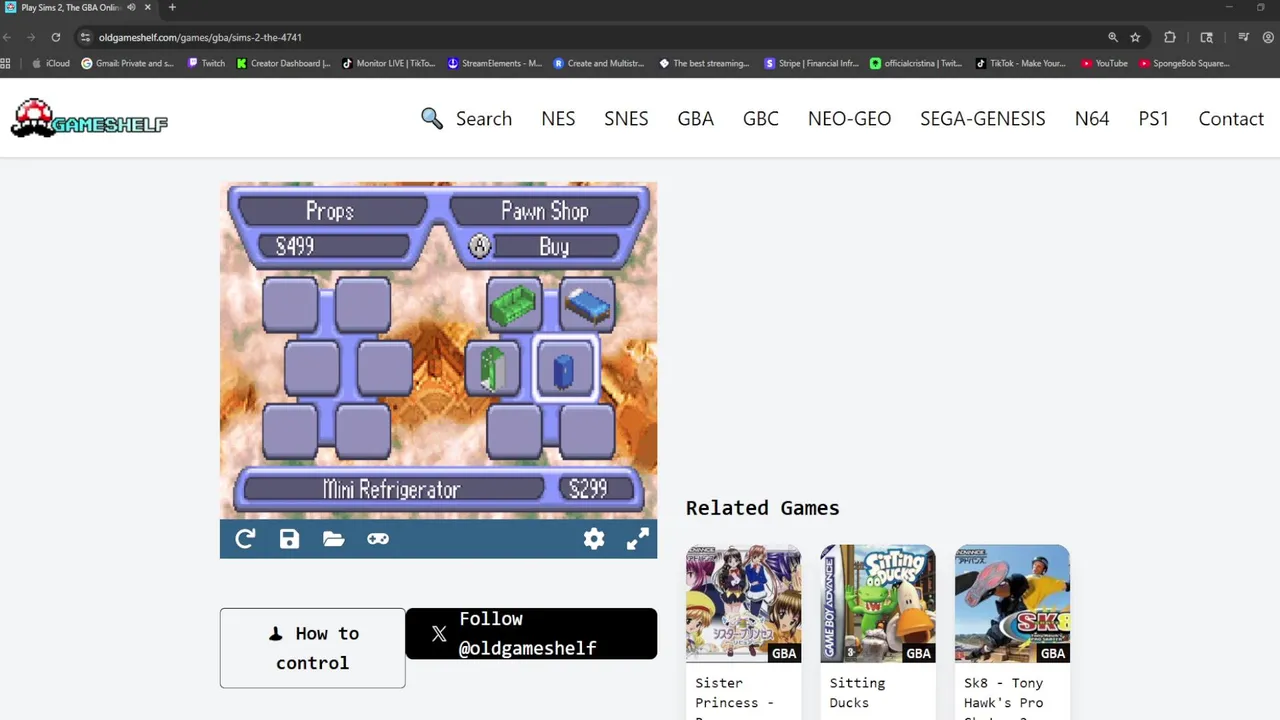Open the SEGA-GENESIS games section

click(983, 118)
